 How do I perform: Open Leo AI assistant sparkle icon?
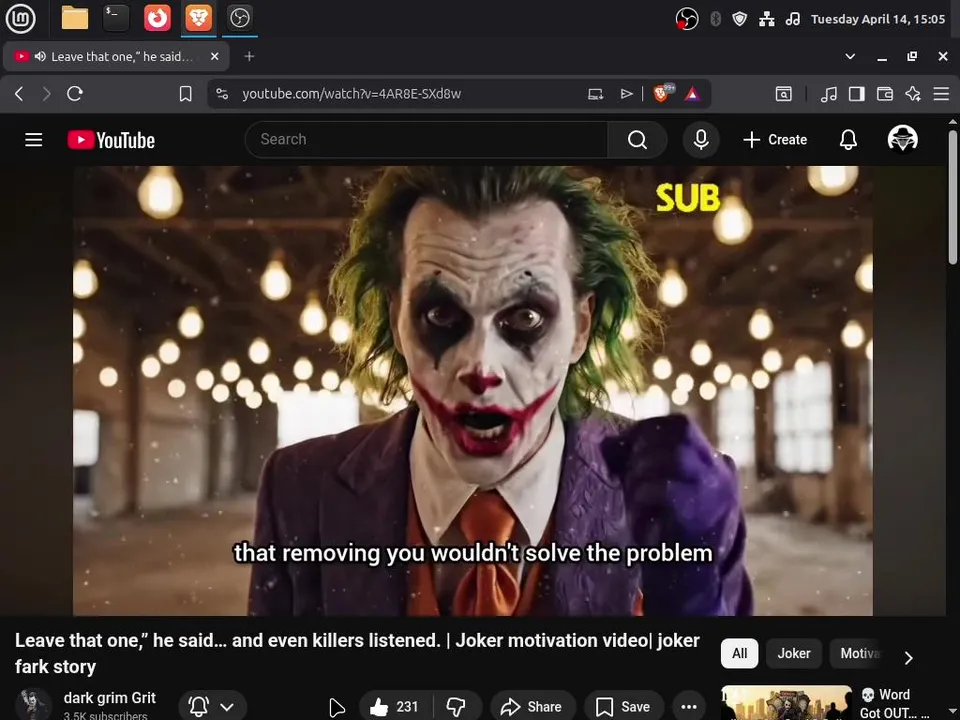[913, 94]
